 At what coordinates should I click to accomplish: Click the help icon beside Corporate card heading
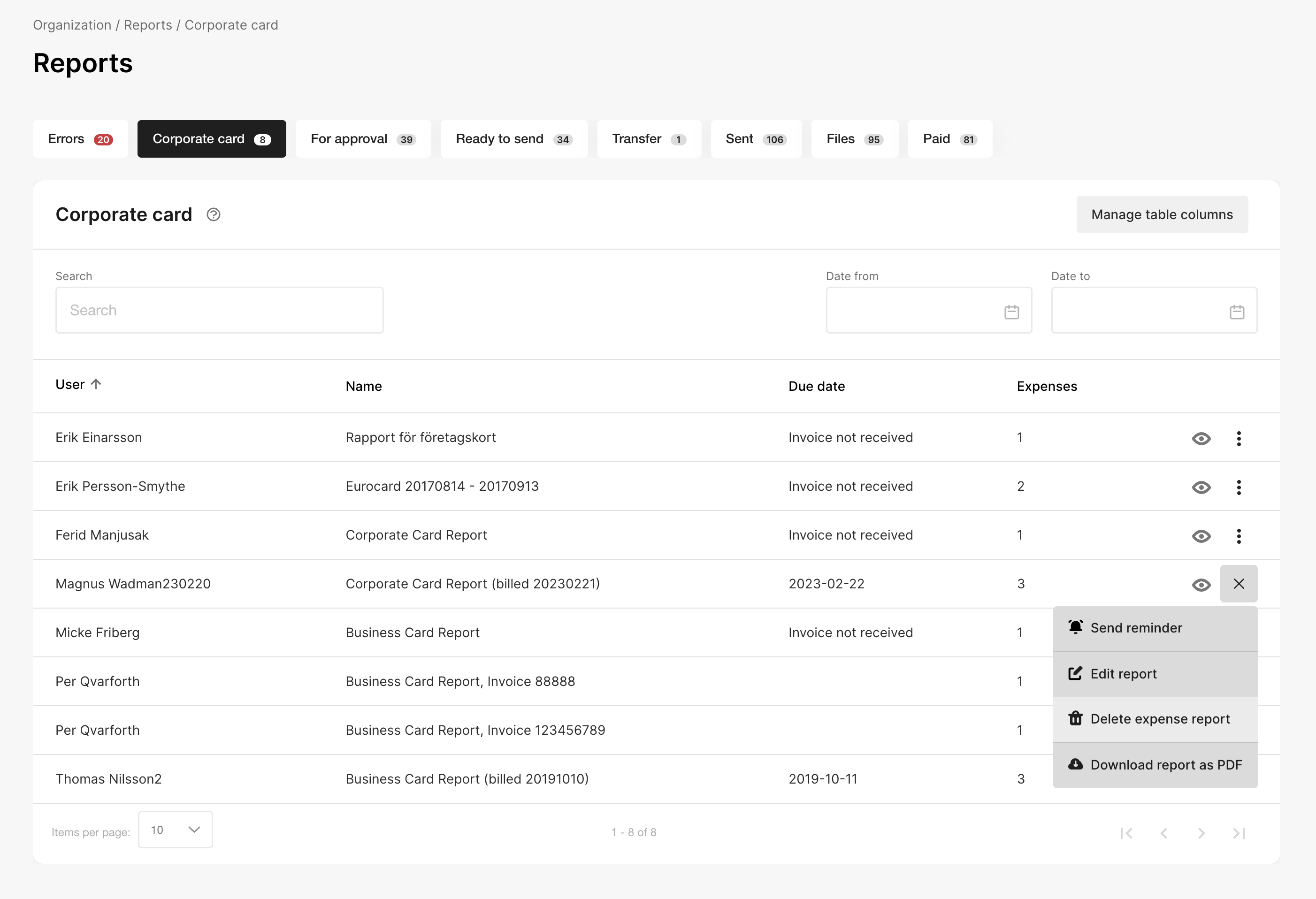coord(214,214)
